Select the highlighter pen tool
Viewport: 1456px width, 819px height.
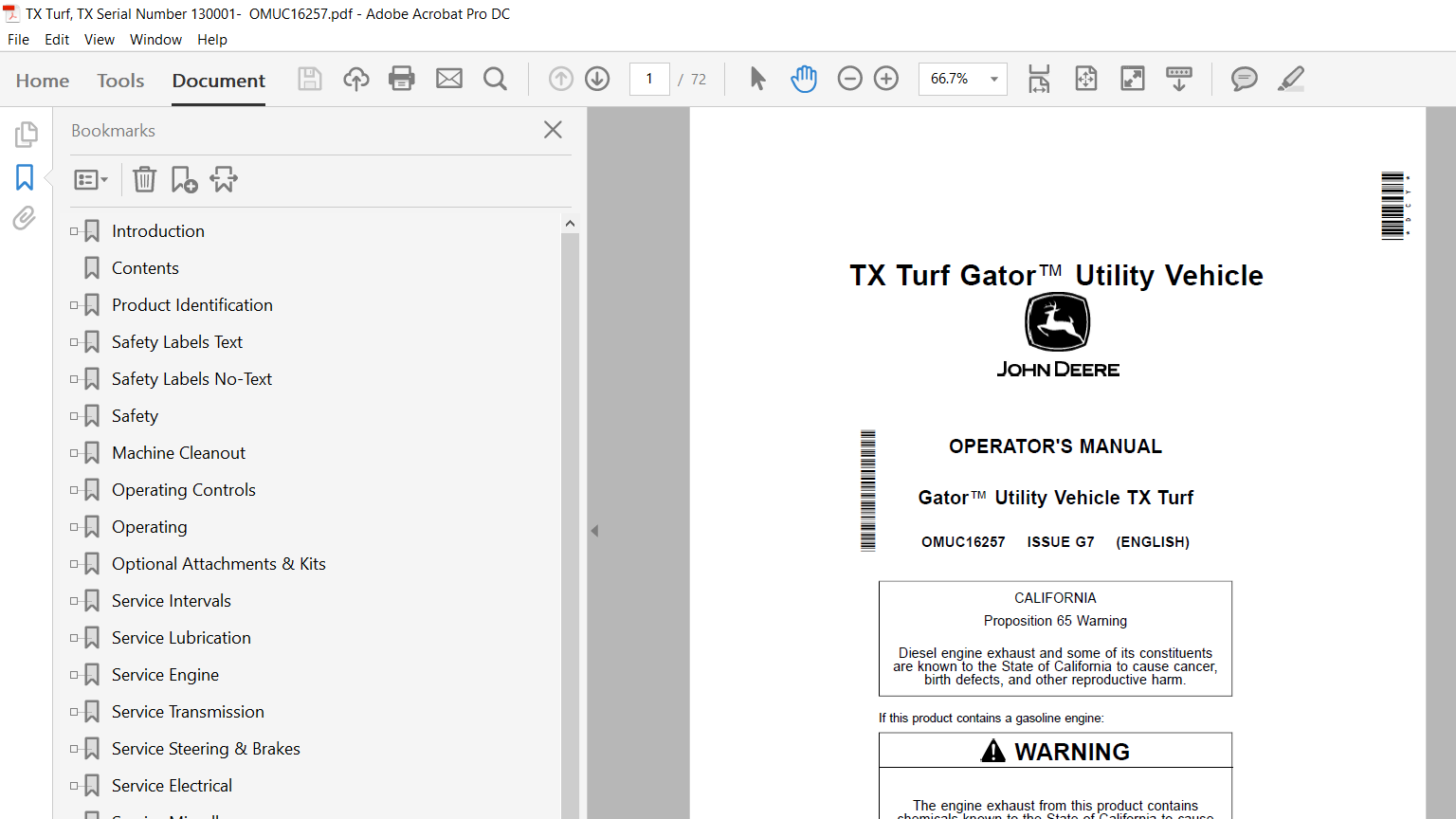point(1291,79)
